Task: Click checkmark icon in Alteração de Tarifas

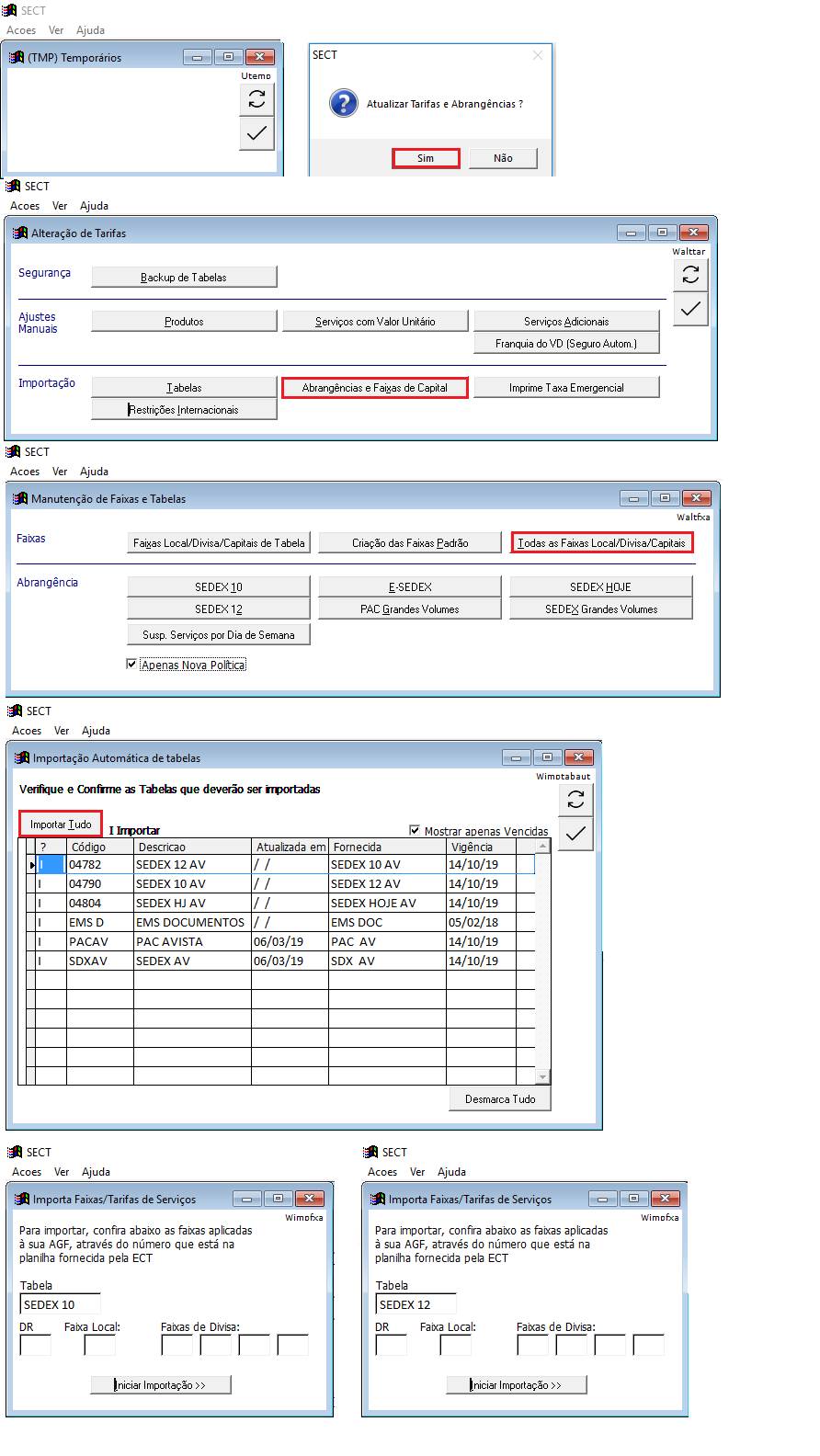Action: point(690,309)
